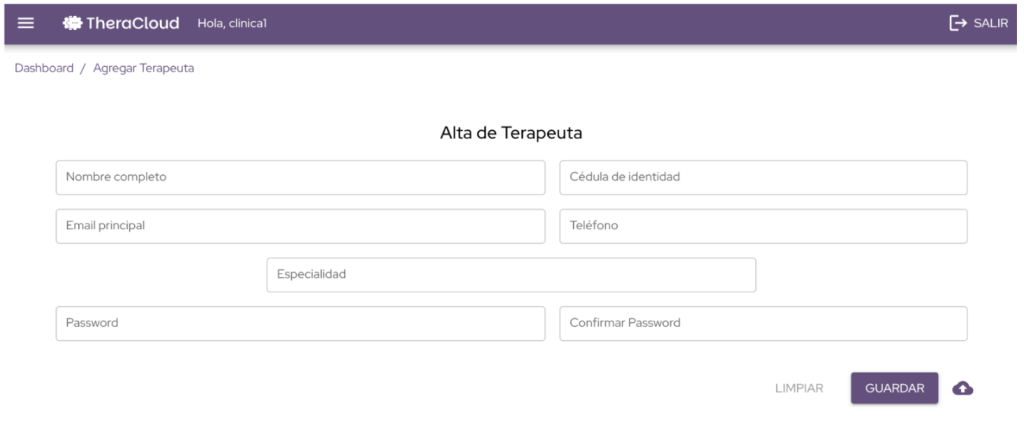Go to Dashboard via breadcrumb
Viewport: 1024px width, 430px height.
[44, 68]
